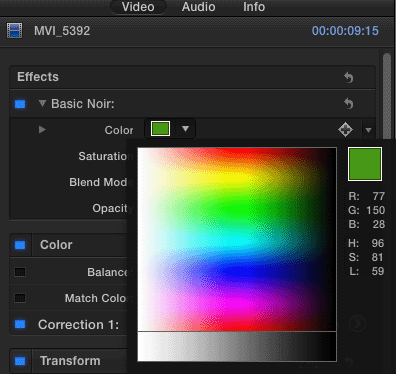
Task: Click the Blend Mode parameter label
Action: pos(101,182)
